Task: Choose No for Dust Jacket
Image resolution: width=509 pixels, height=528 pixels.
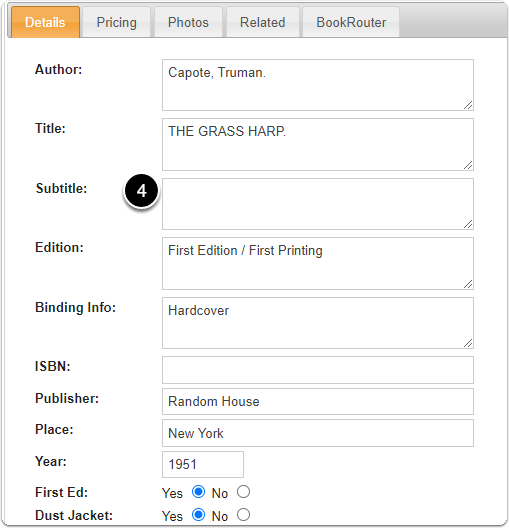Action: click(x=243, y=515)
